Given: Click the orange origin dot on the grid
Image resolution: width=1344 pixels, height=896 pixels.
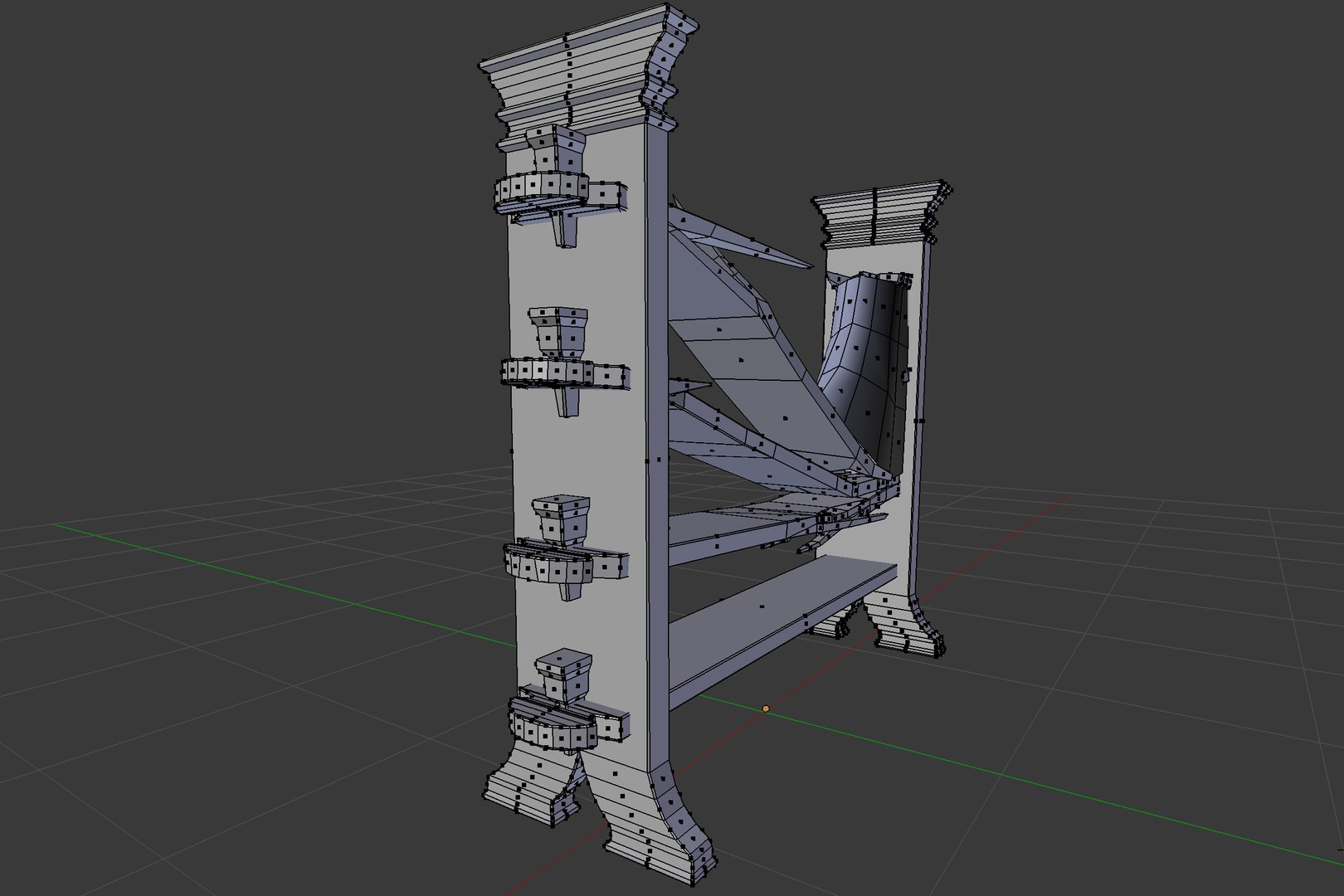Looking at the screenshot, I should (x=766, y=709).
